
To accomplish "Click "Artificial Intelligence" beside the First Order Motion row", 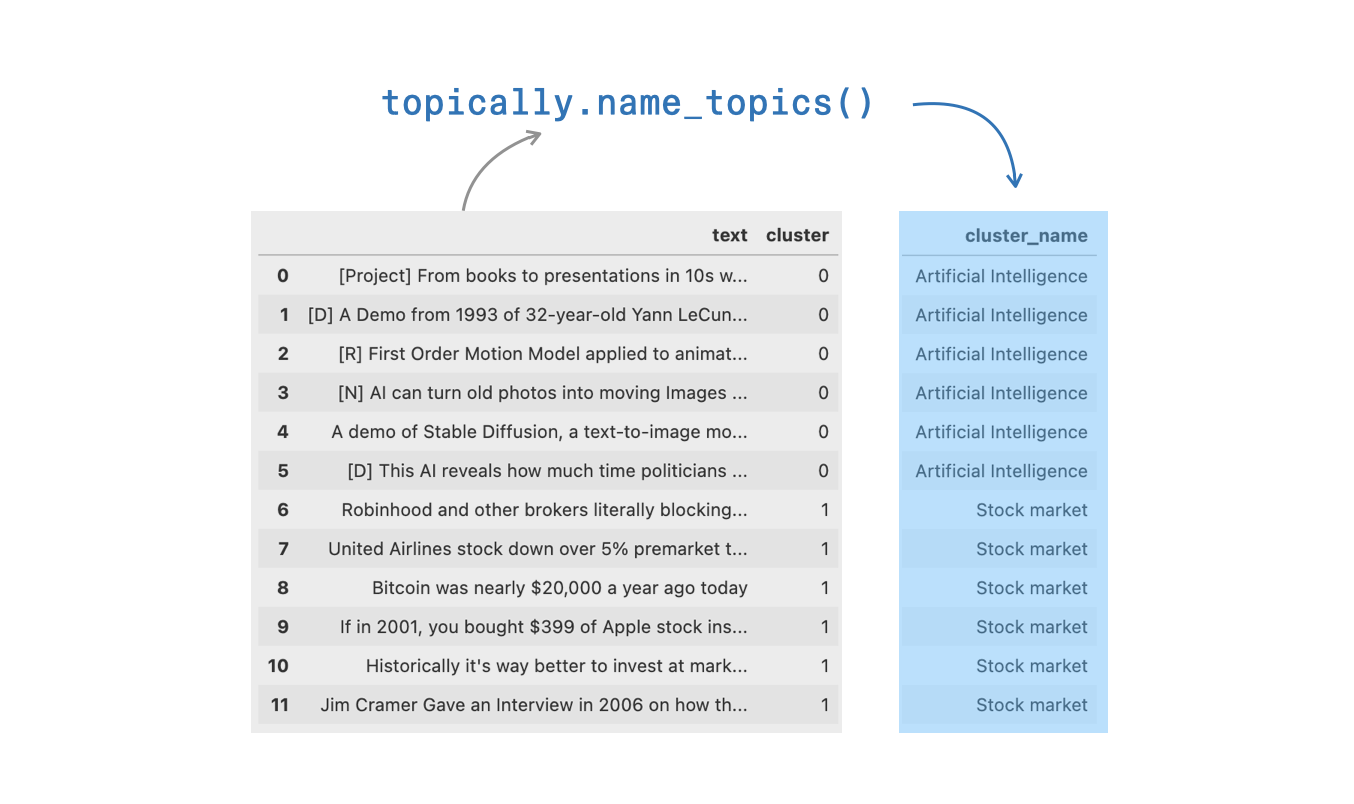I will pyautogui.click(x=1001, y=354).
